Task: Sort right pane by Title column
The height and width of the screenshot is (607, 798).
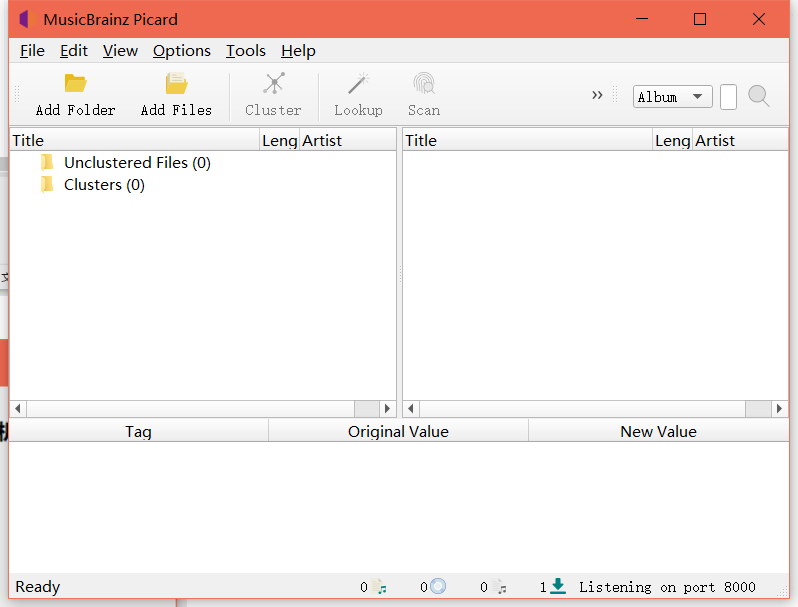Action: pyautogui.click(x=528, y=140)
